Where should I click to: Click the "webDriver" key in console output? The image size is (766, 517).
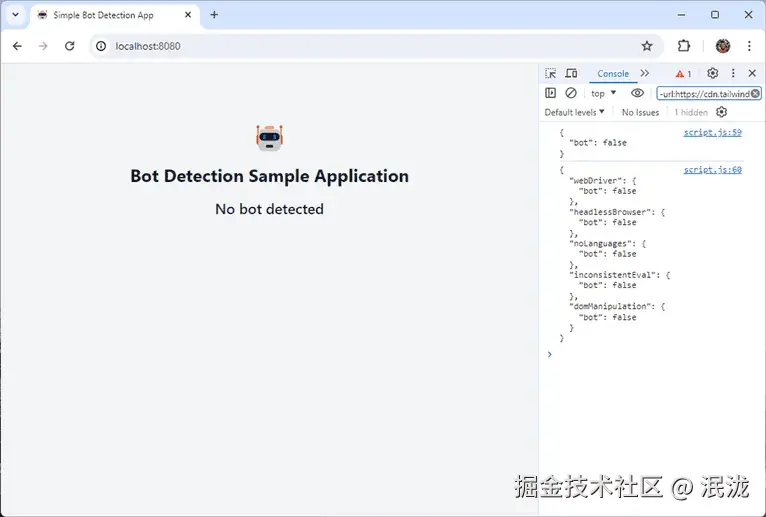(x=596, y=180)
